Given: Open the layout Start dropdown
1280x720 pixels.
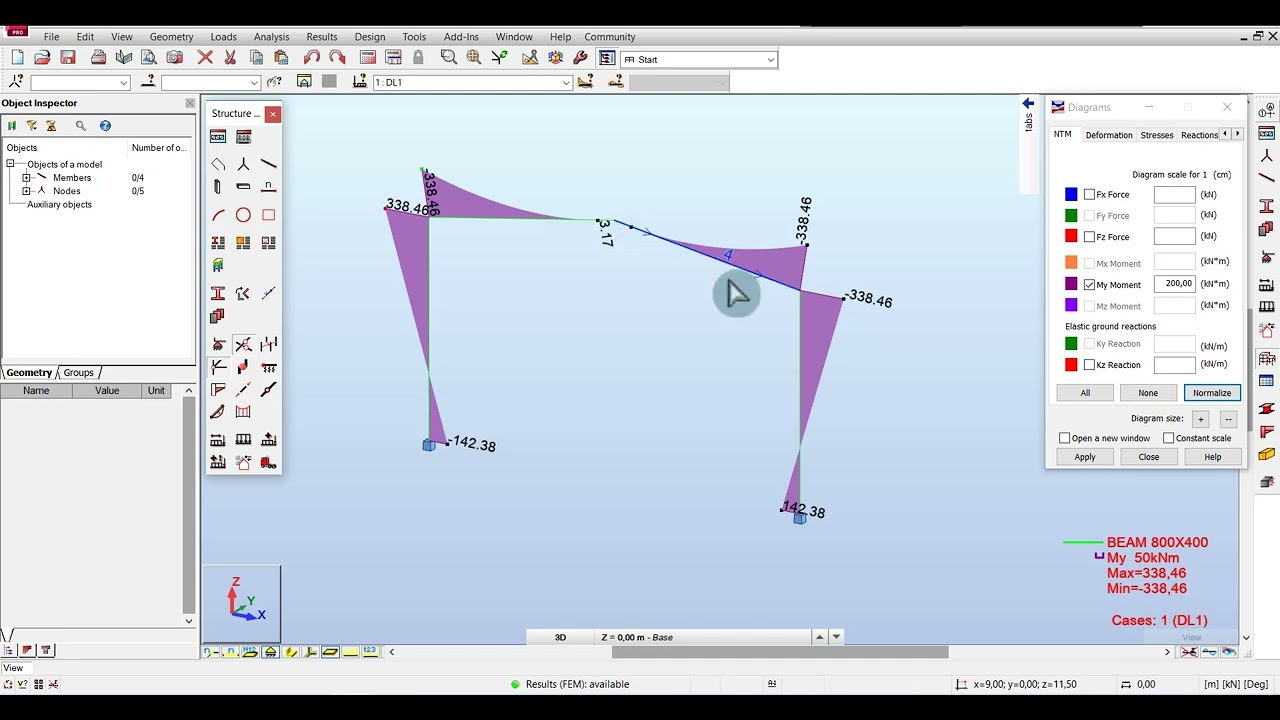Looking at the screenshot, I should click(x=770, y=60).
